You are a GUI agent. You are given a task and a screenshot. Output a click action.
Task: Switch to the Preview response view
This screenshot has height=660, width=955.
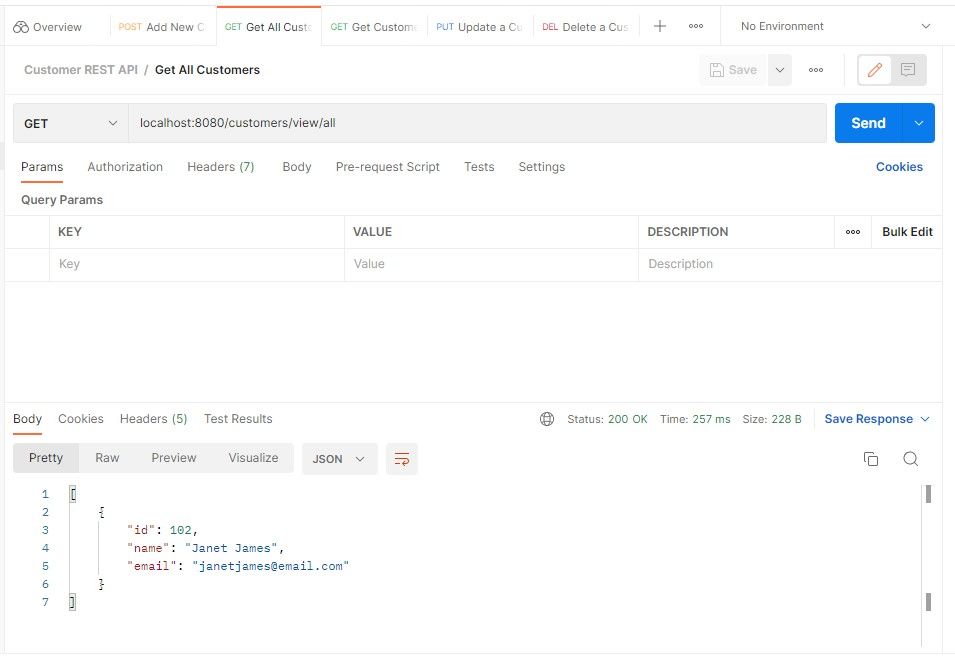pyautogui.click(x=173, y=457)
